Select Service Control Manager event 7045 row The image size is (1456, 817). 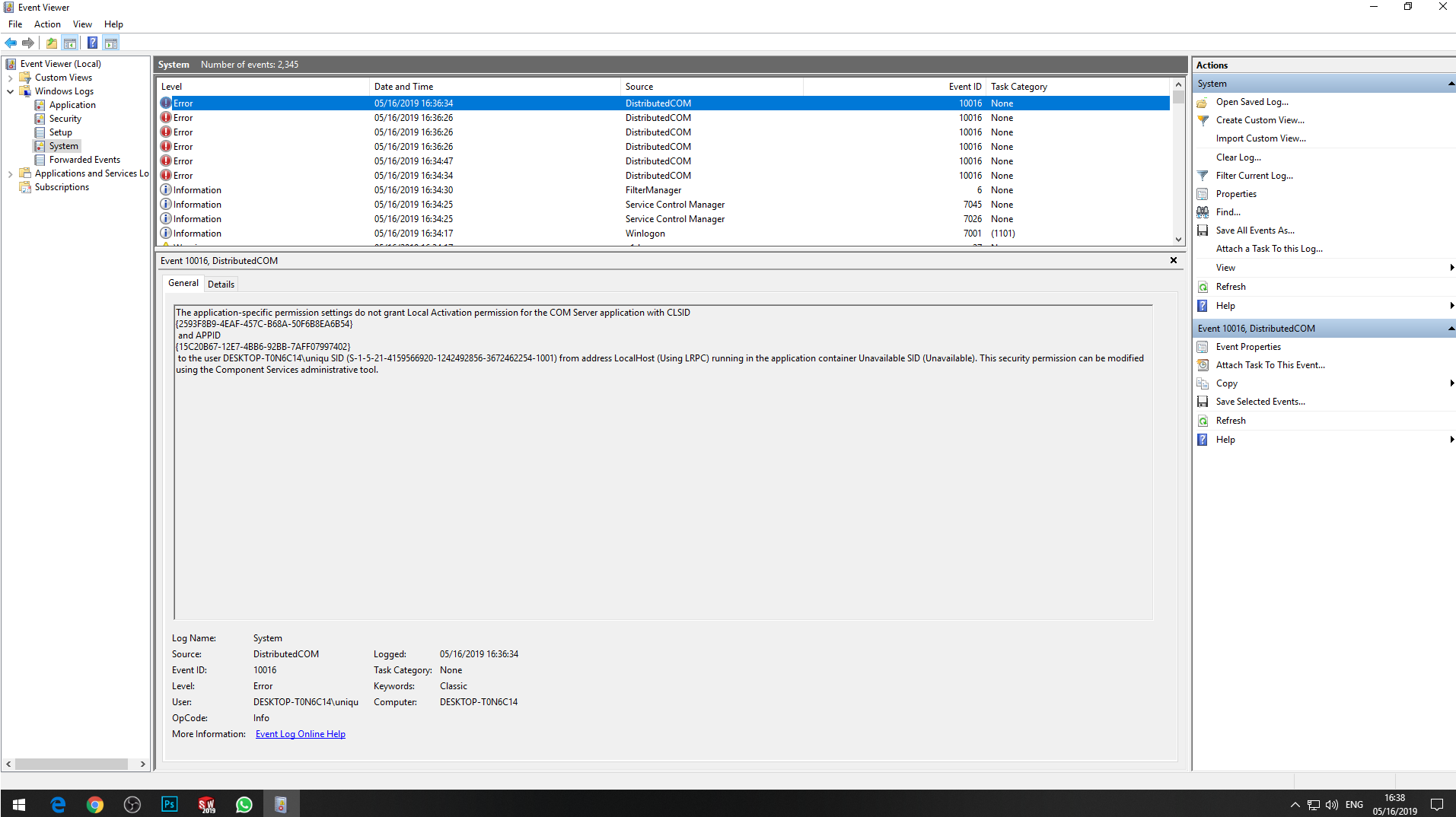[663, 205]
